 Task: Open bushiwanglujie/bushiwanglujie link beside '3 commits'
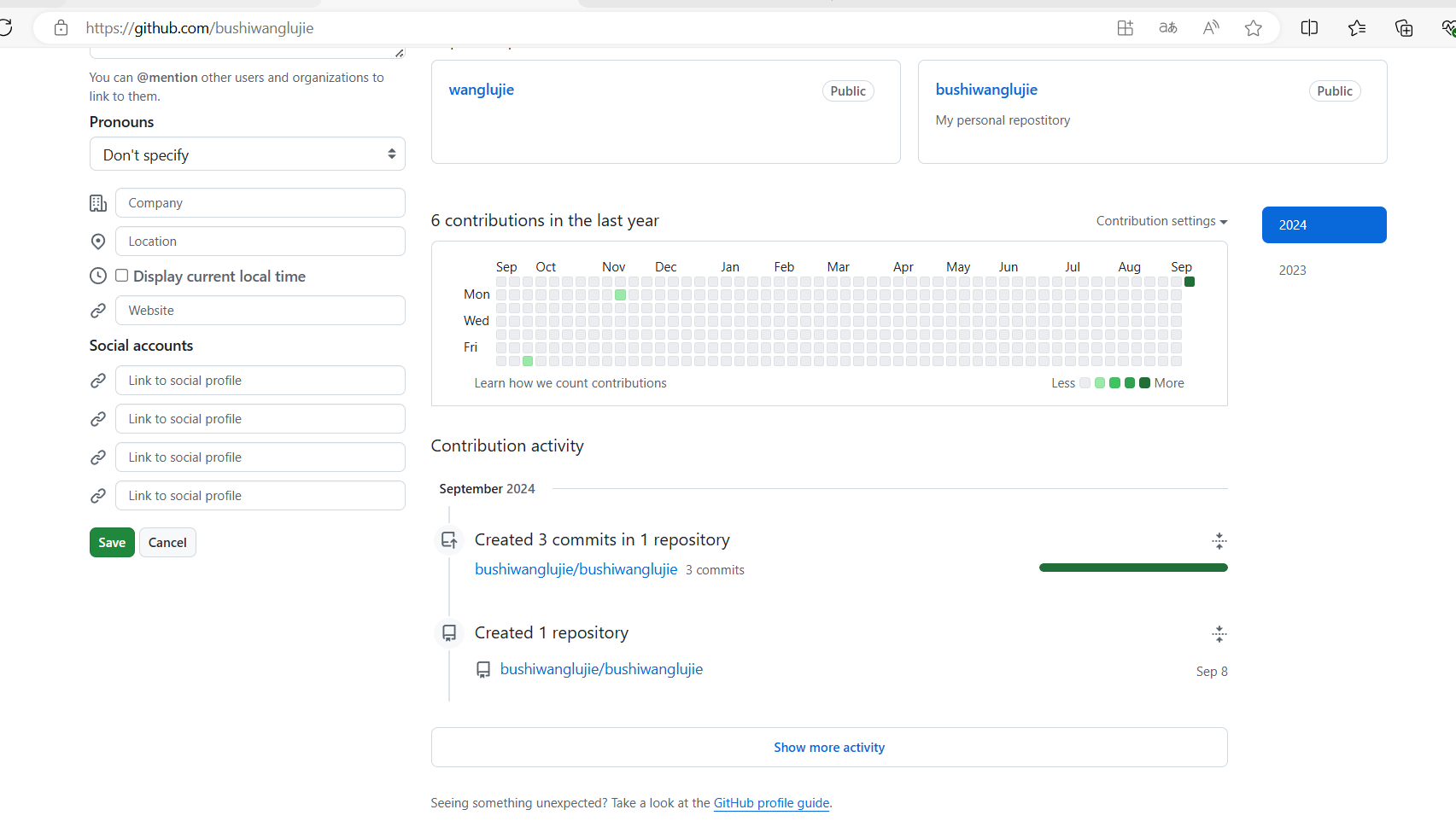(x=576, y=569)
